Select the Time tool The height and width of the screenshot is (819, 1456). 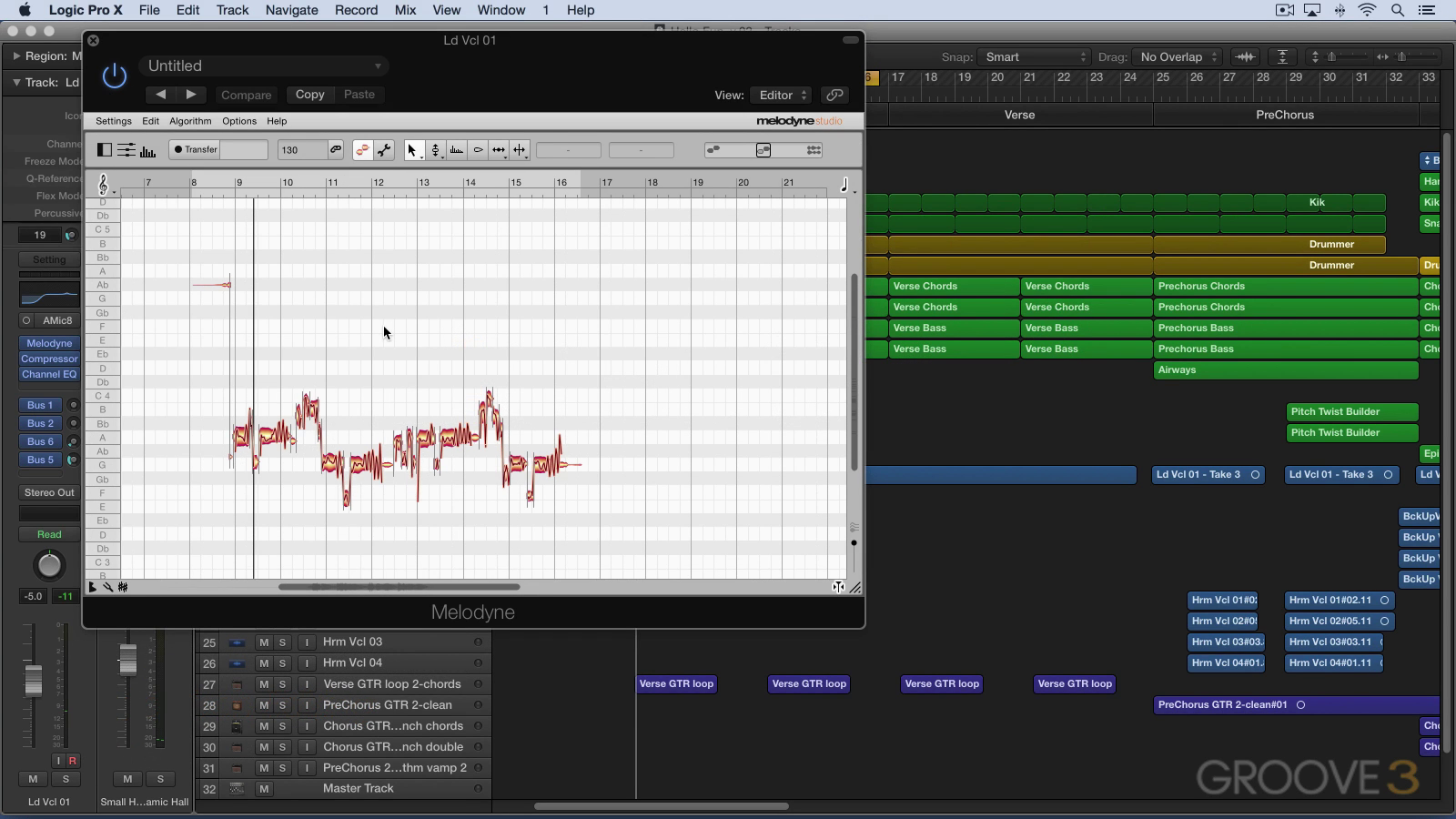click(x=499, y=150)
